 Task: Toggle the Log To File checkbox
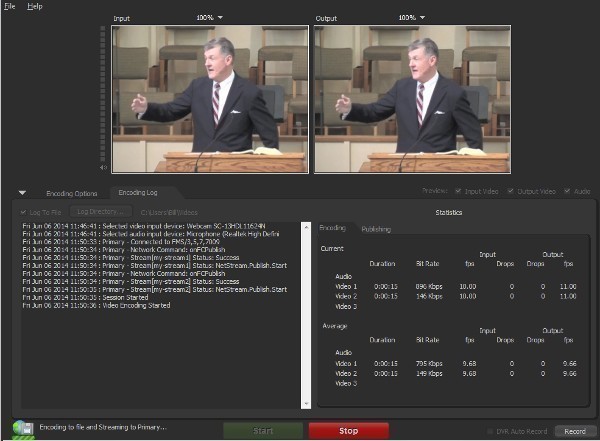pyautogui.click(x=24, y=212)
